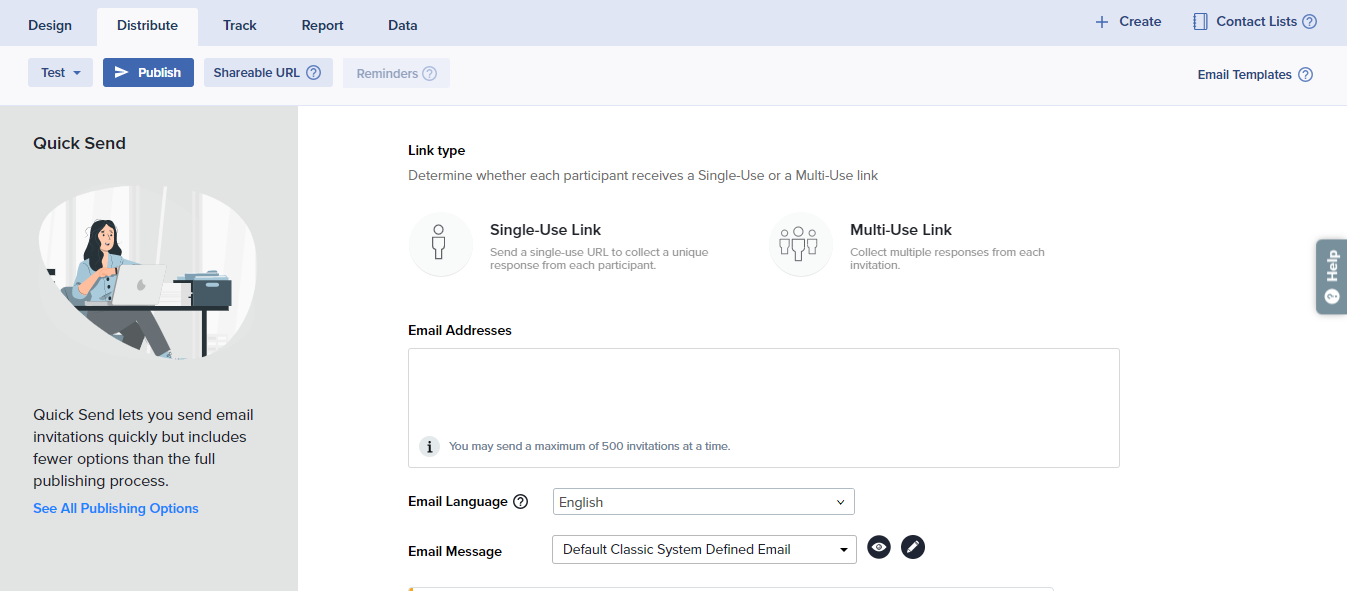Screen dimensions: 1347x591
Task: Click help icon beside Shareable URL
Action: click(313, 73)
